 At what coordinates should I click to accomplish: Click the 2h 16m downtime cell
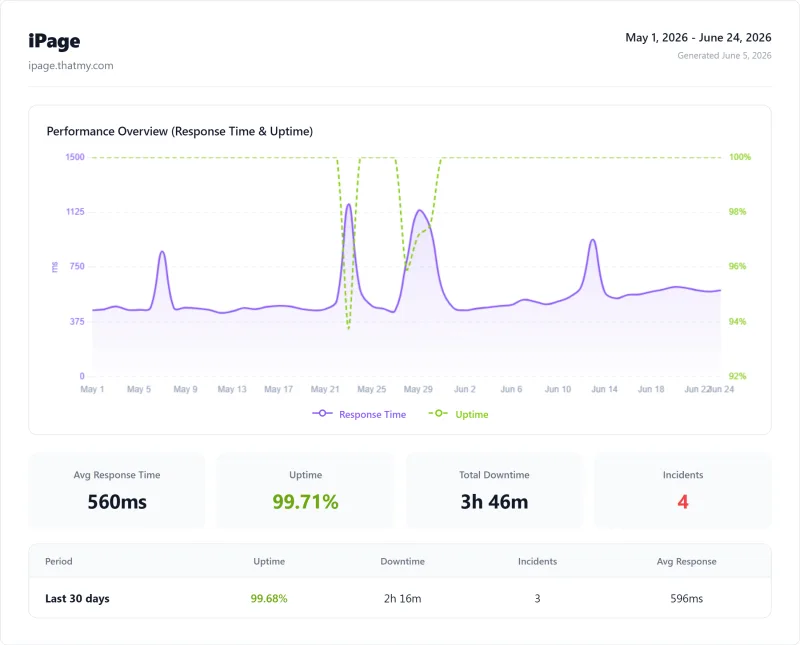pyautogui.click(x=403, y=599)
